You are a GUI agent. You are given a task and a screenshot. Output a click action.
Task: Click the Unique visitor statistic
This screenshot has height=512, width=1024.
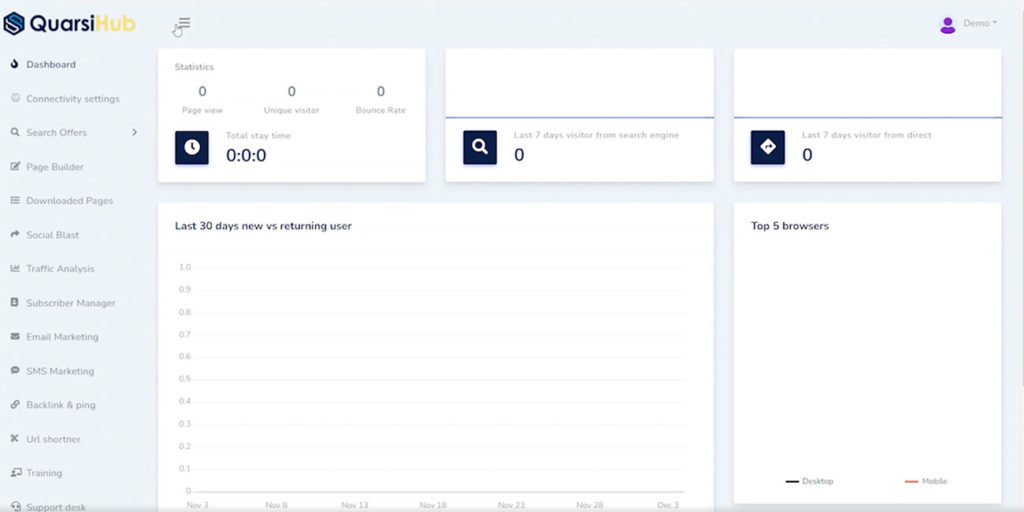coord(291,100)
